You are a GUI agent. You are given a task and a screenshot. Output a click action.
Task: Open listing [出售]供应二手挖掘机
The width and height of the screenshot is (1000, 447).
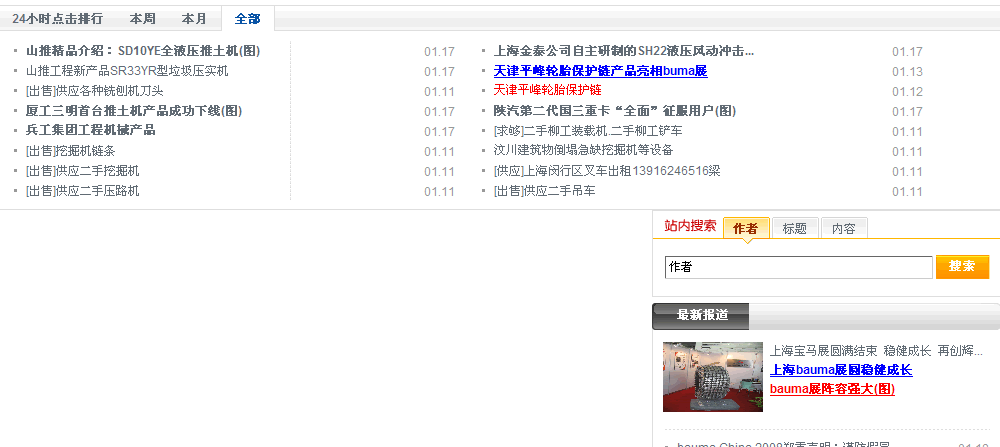pyautogui.click(x=82, y=171)
